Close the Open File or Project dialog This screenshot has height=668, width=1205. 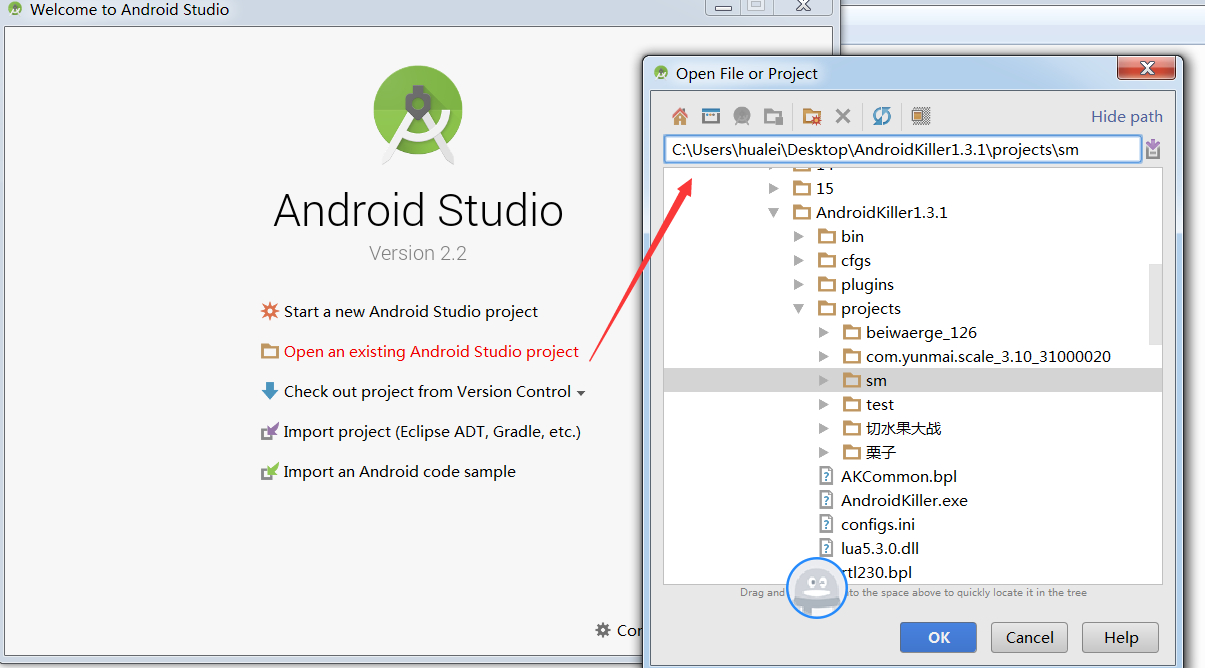pyautogui.click(x=1146, y=69)
